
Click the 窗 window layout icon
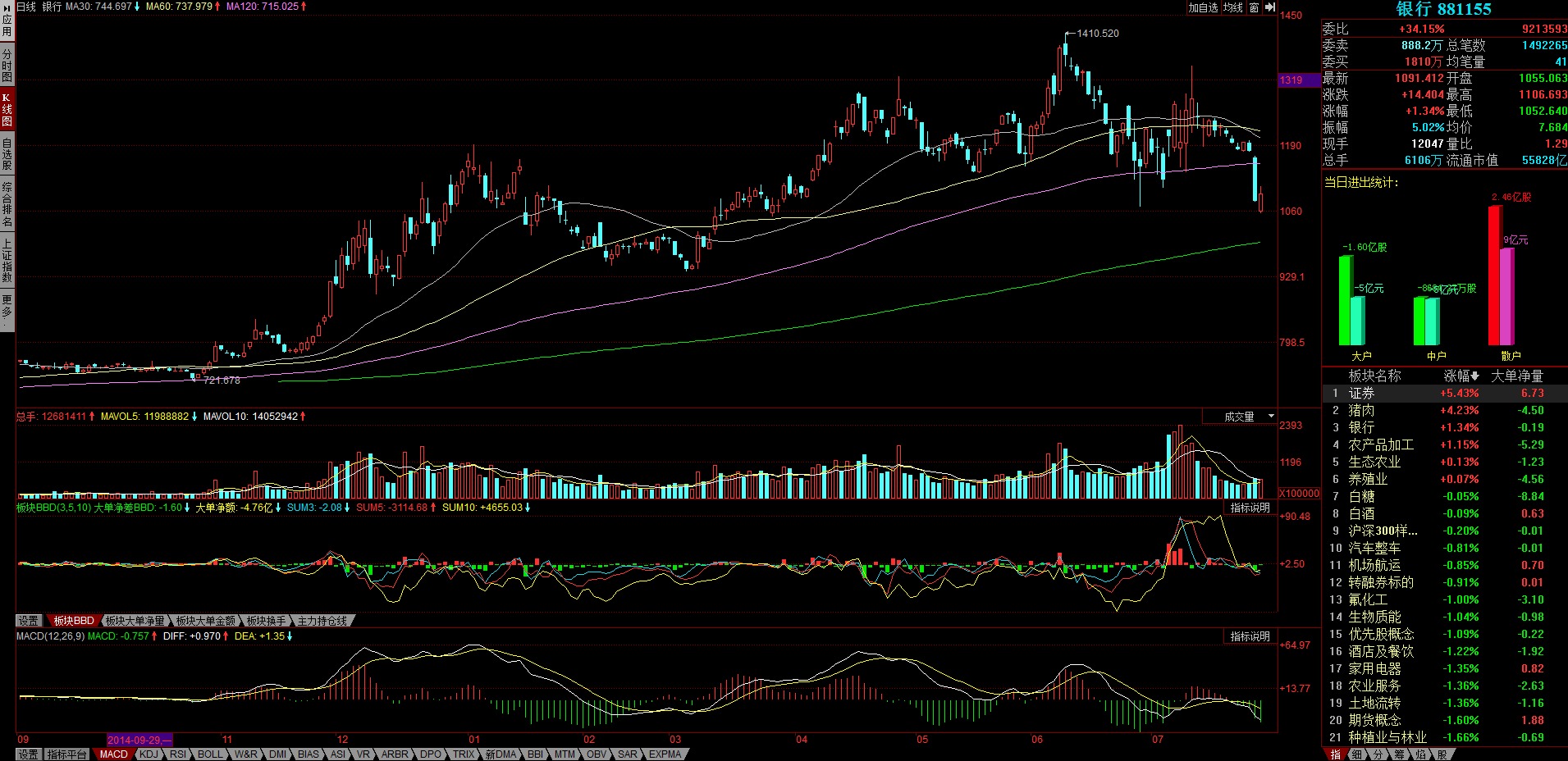tap(1255, 7)
